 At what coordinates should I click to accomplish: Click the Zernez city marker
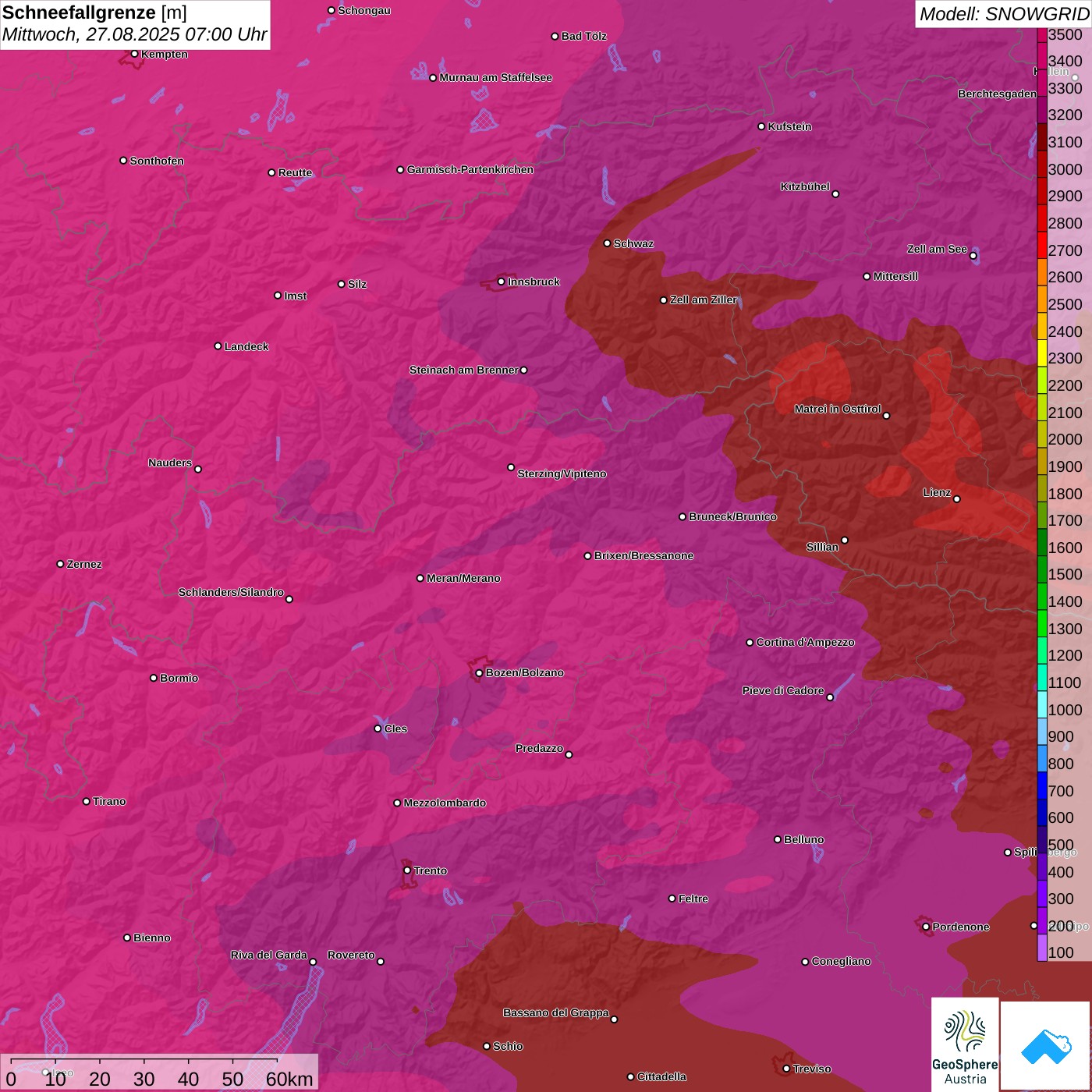click(60, 564)
